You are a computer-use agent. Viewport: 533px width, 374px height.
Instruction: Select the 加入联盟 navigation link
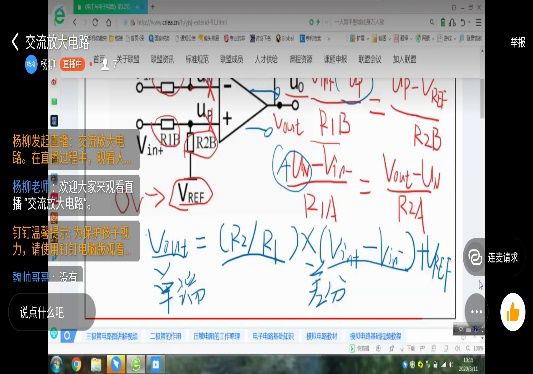point(405,59)
